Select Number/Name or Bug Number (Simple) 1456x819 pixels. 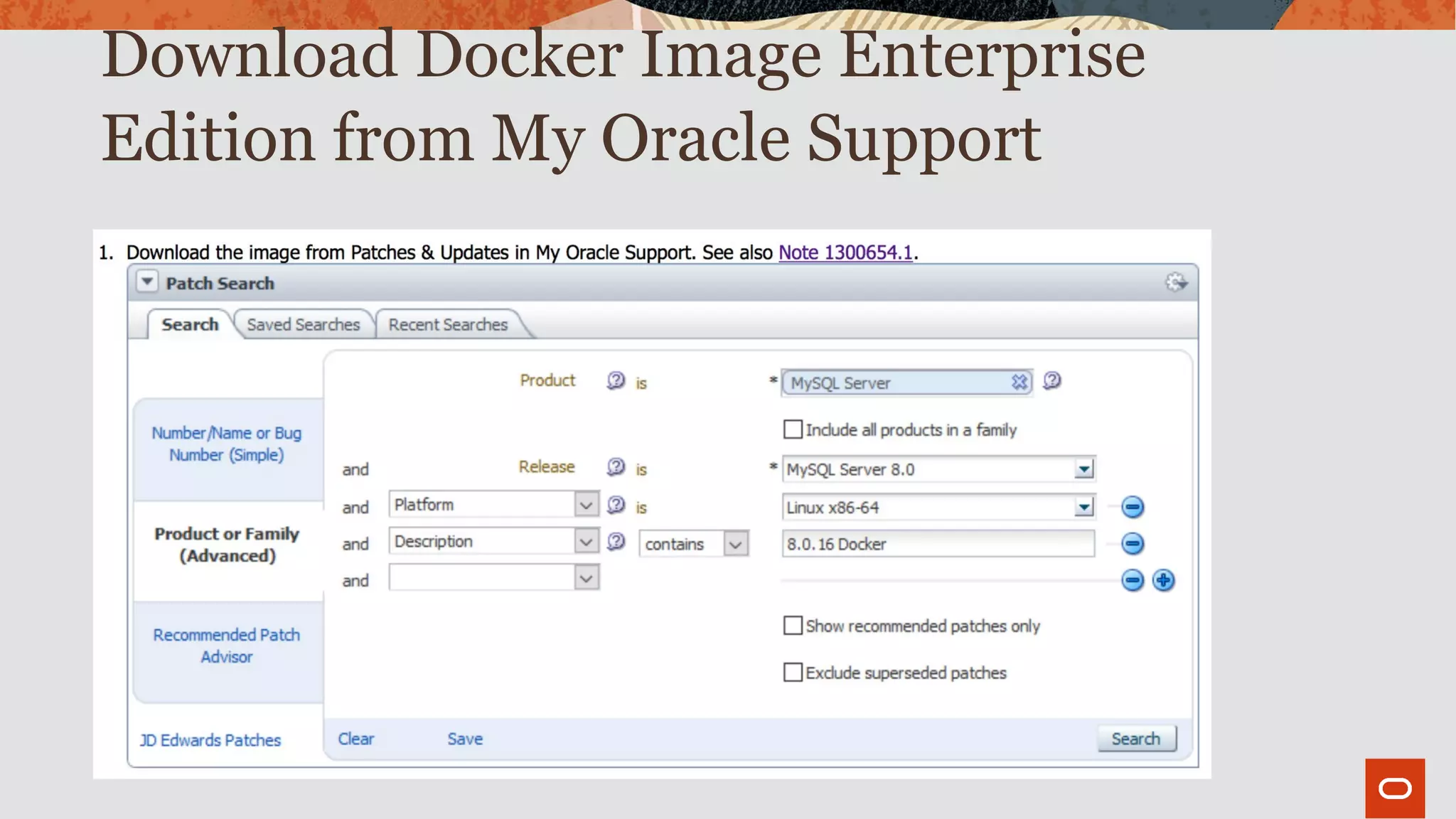pyautogui.click(x=227, y=444)
